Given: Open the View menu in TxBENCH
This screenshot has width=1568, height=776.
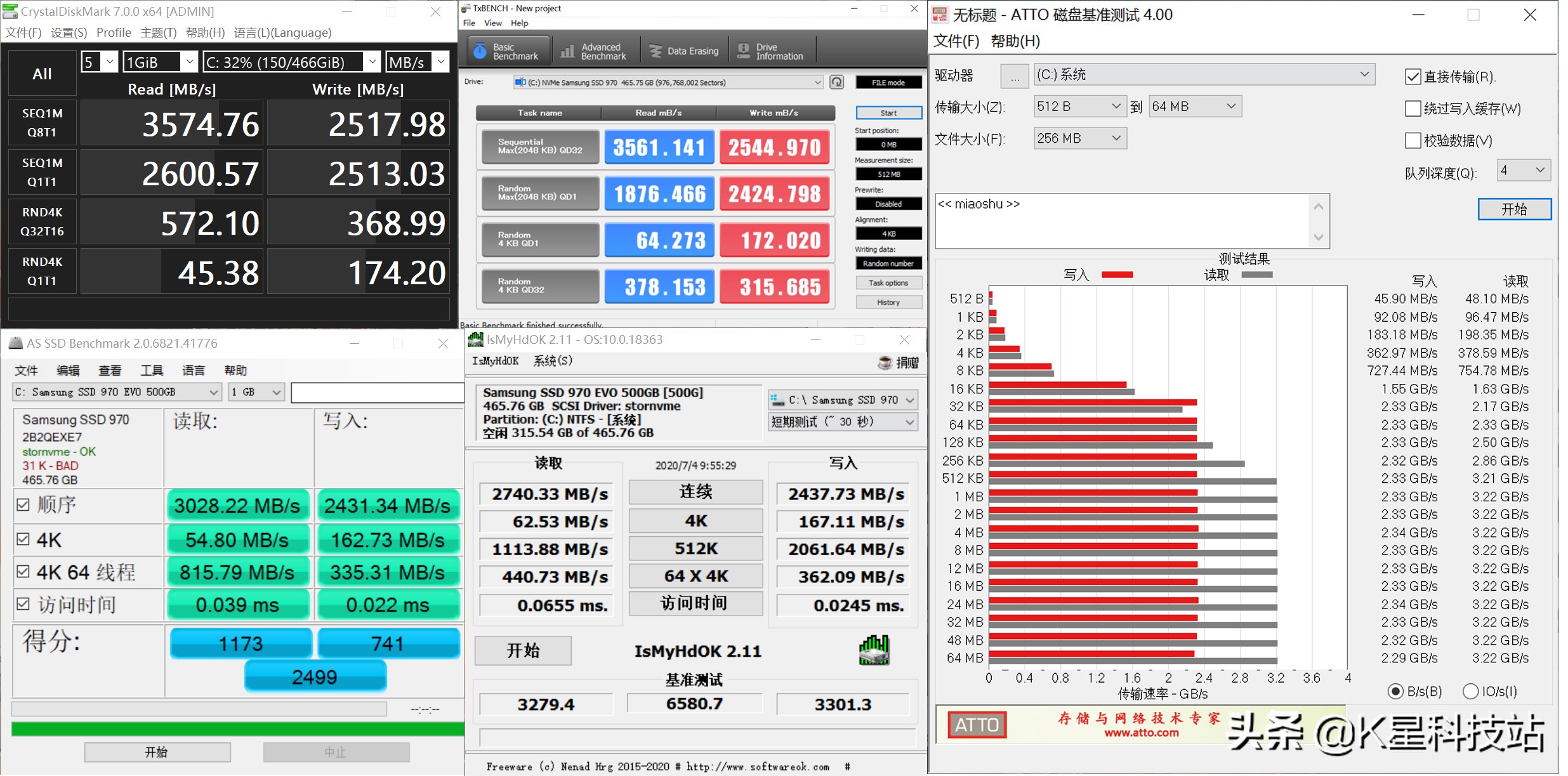Looking at the screenshot, I should (x=492, y=23).
